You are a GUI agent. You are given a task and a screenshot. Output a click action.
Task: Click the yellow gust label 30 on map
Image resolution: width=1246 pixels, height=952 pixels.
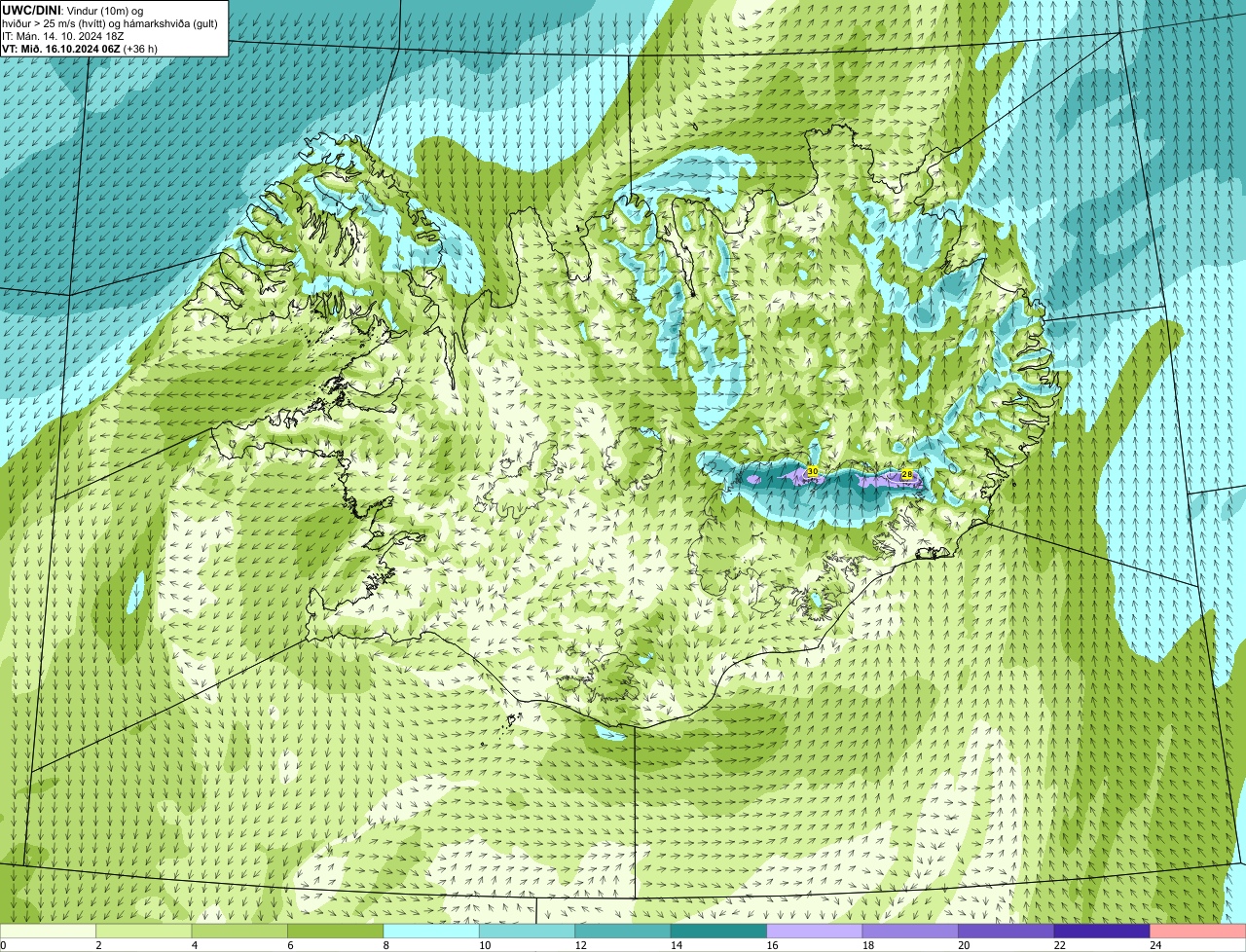pos(813,471)
